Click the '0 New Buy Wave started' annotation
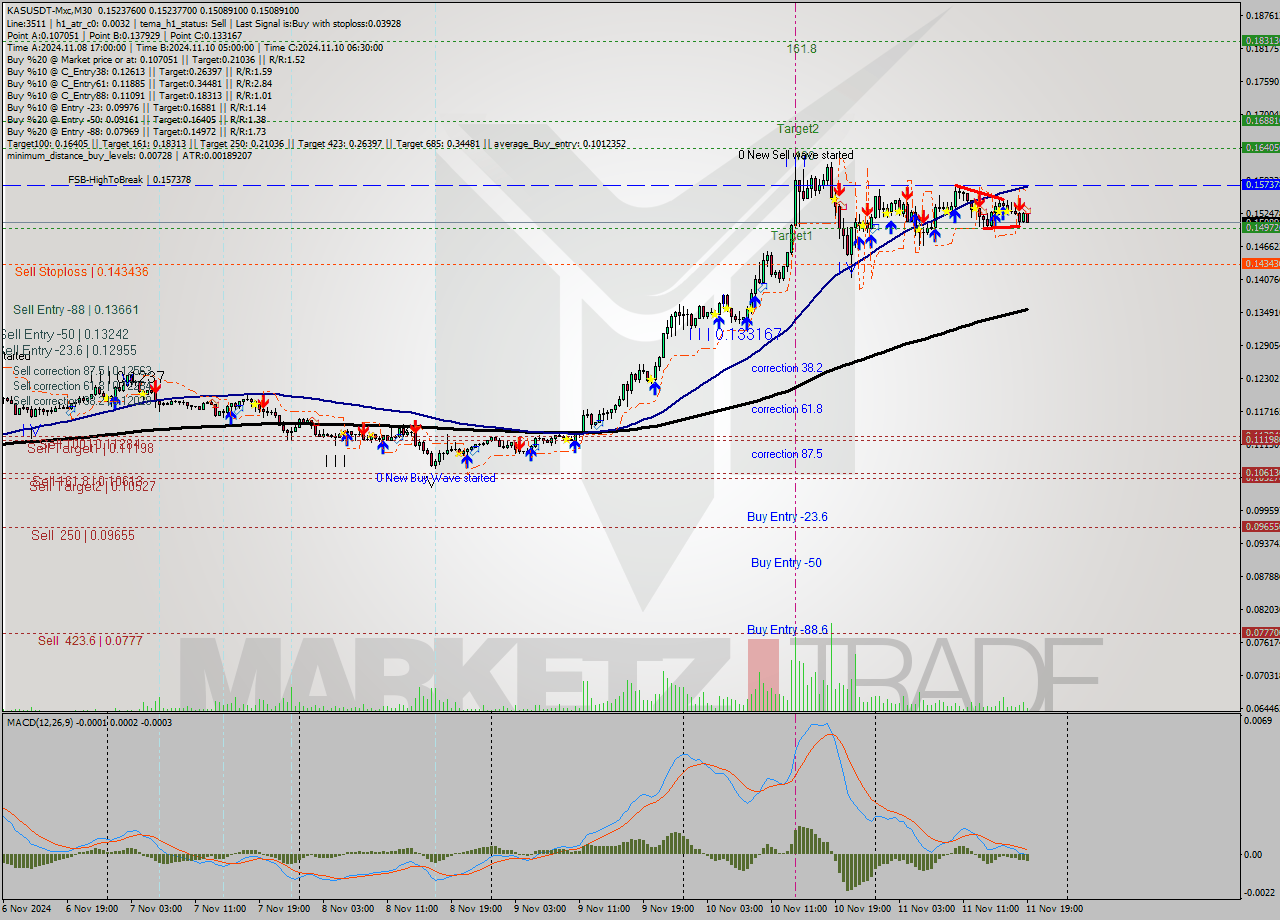The width and height of the screenshot is (1280, 920). tap(436, 478)
